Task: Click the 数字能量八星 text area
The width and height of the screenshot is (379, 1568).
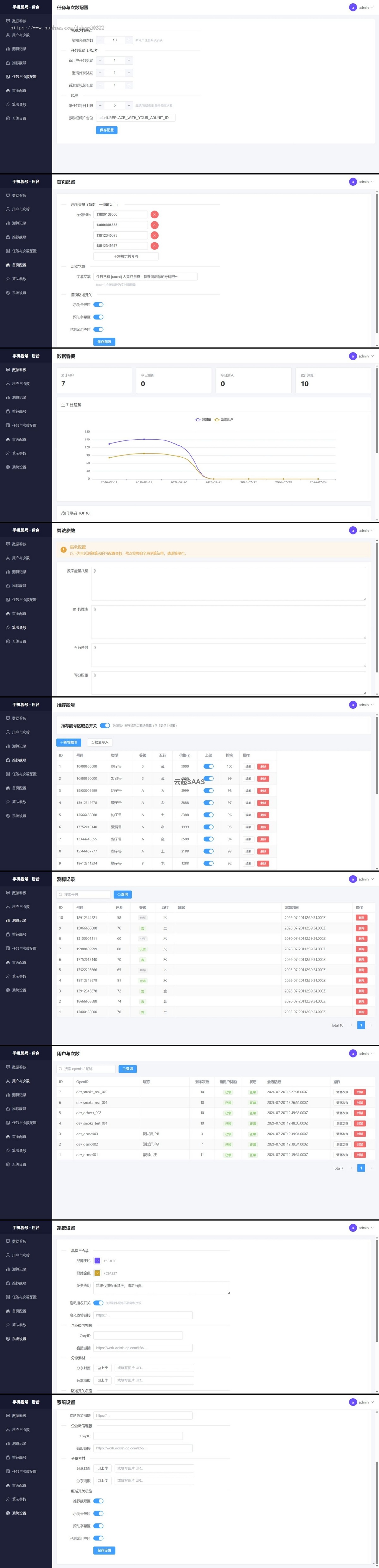Action: click(229, 584)
